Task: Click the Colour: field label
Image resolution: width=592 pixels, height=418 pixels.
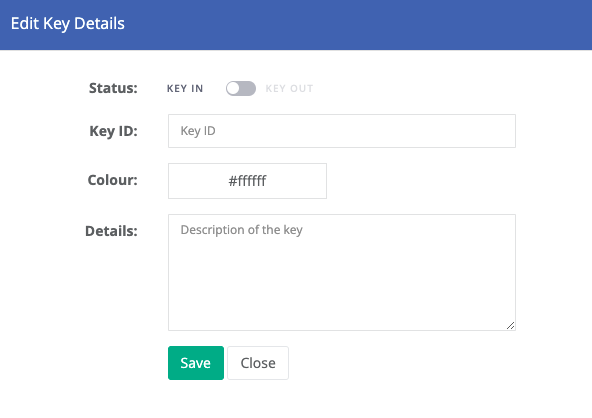Action: [113, 180]
